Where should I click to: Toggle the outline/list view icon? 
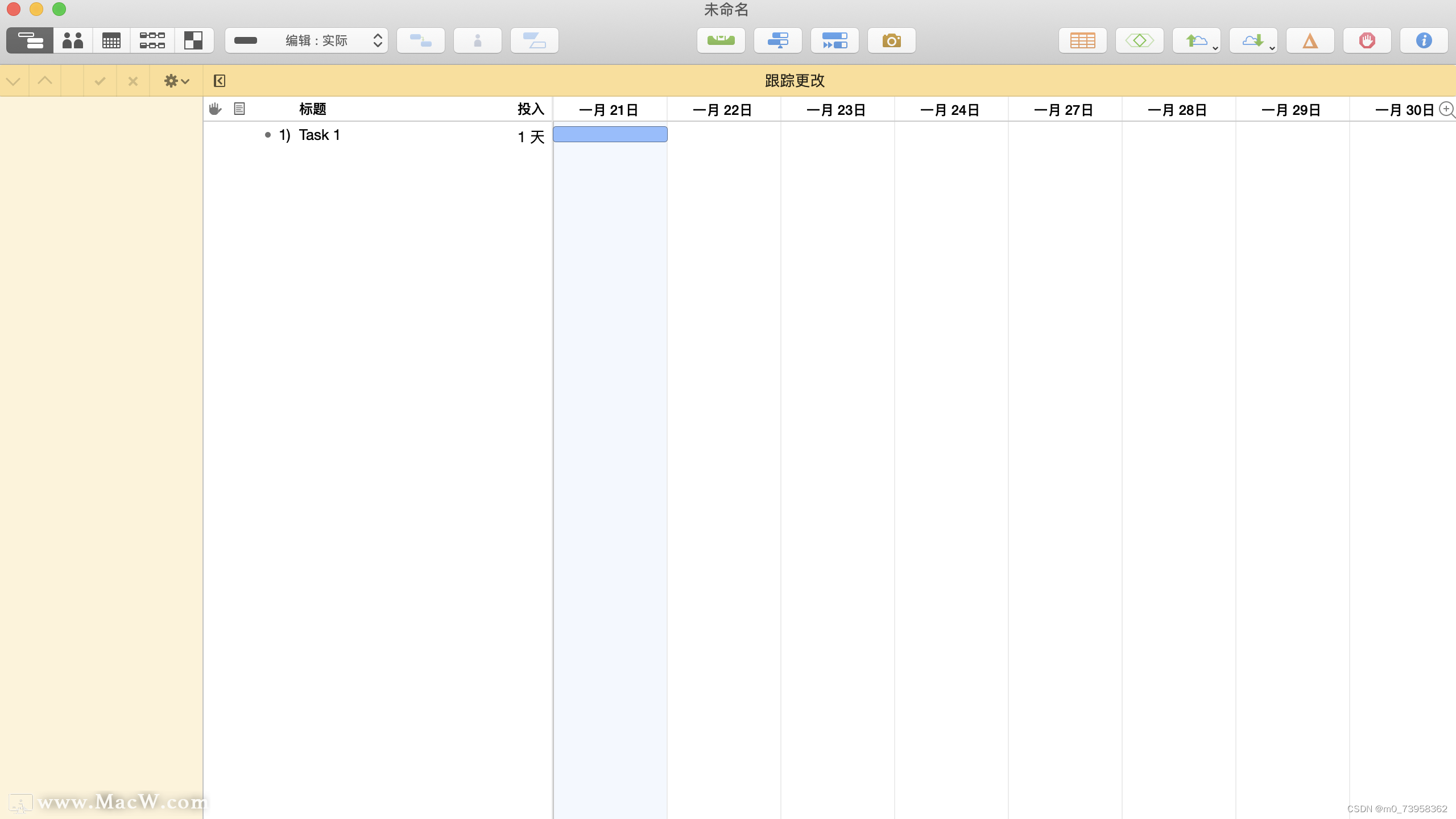point(239,108)
